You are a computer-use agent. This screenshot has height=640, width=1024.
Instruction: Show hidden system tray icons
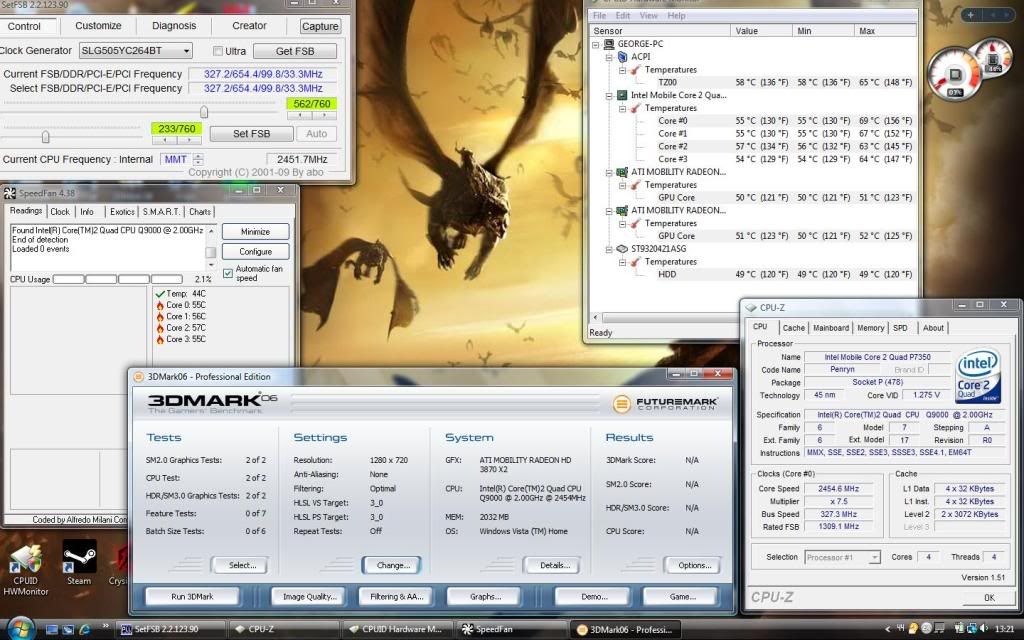tap(888, 629)
